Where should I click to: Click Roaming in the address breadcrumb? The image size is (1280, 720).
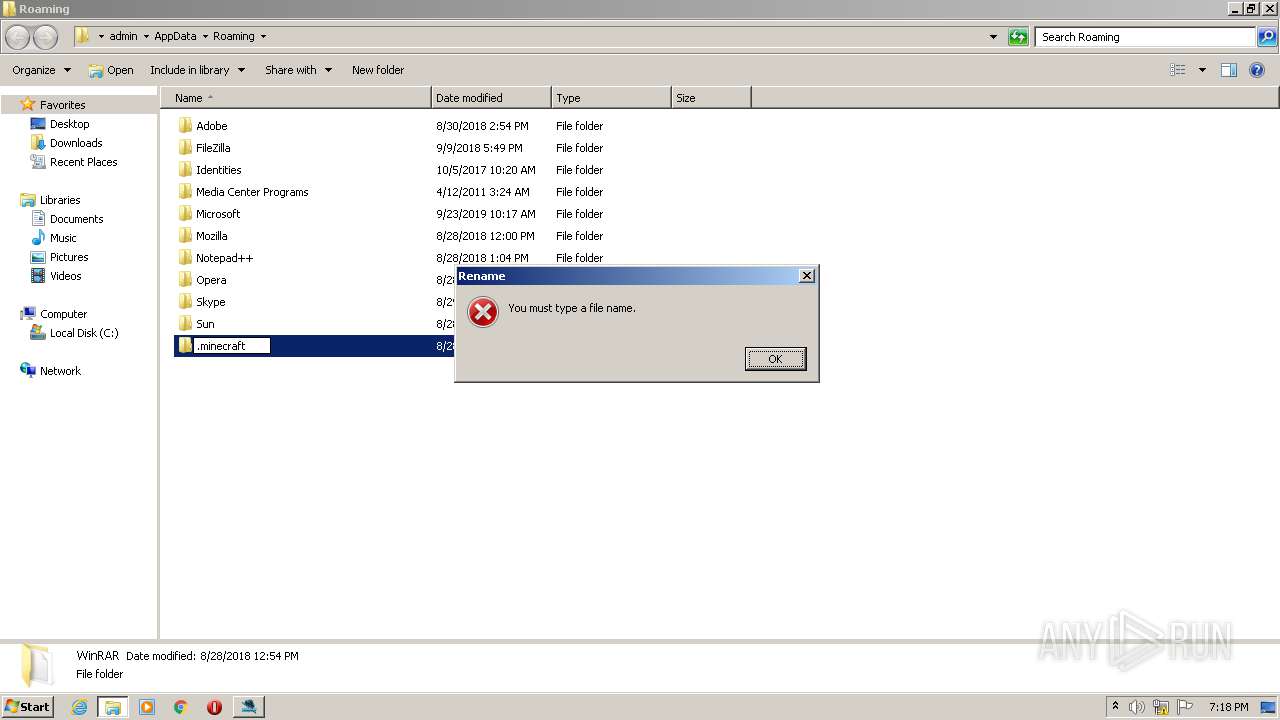click(x=233, y=36)
